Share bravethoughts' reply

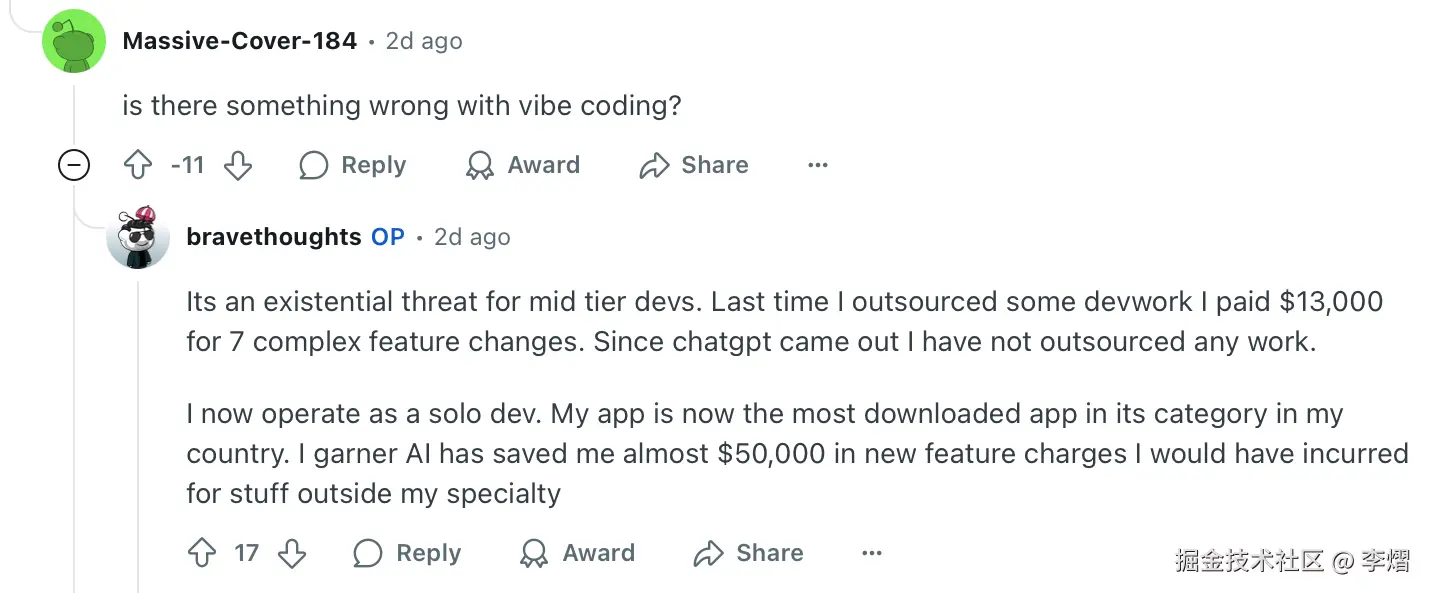749,553
